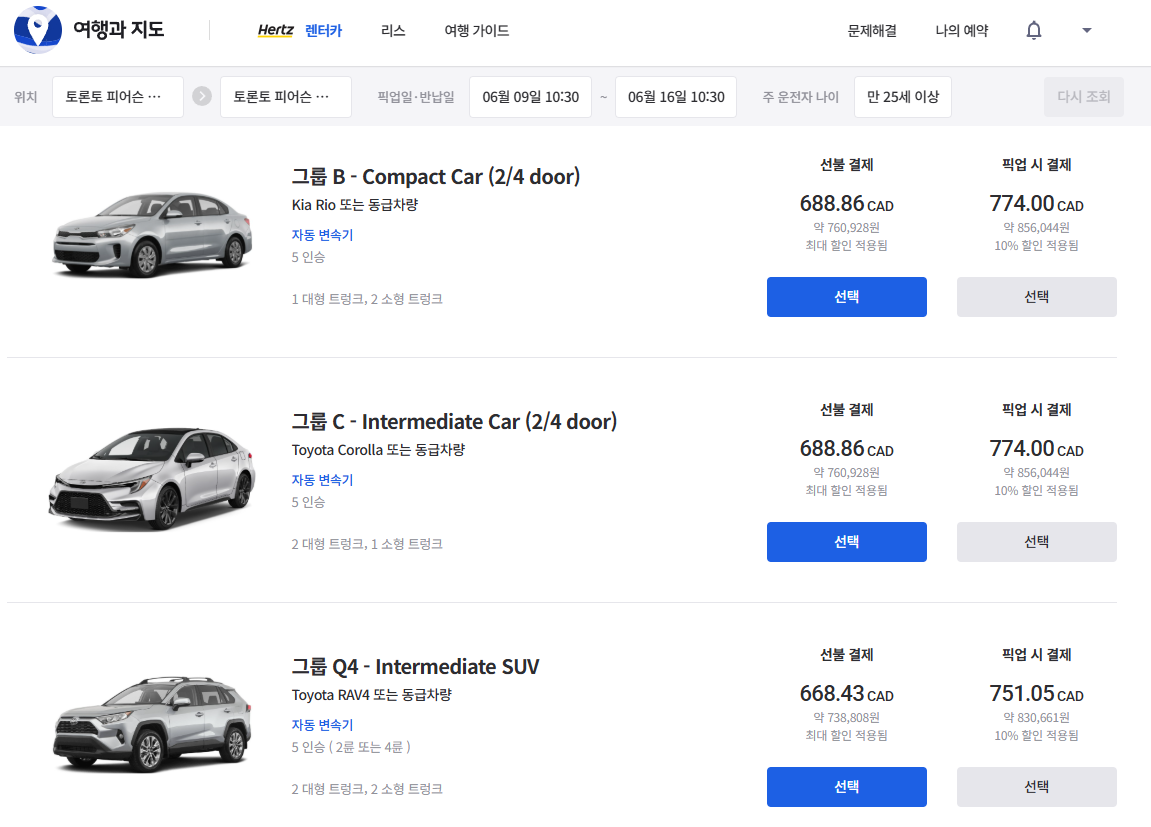Click the 여행과 지도 logo icon
This screenshot has width=1151, height=827.
(38, 30)
